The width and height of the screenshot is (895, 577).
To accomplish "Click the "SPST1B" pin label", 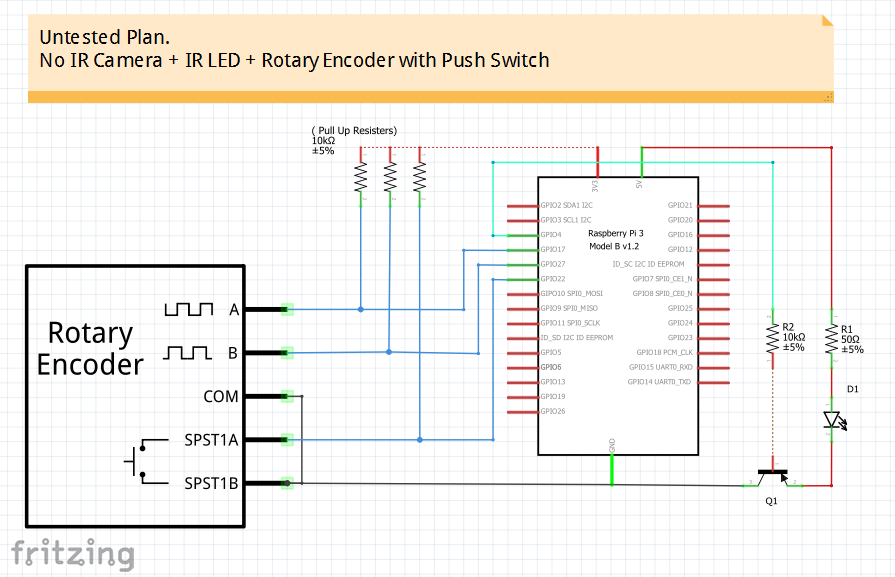I will (x=211, y=483).
